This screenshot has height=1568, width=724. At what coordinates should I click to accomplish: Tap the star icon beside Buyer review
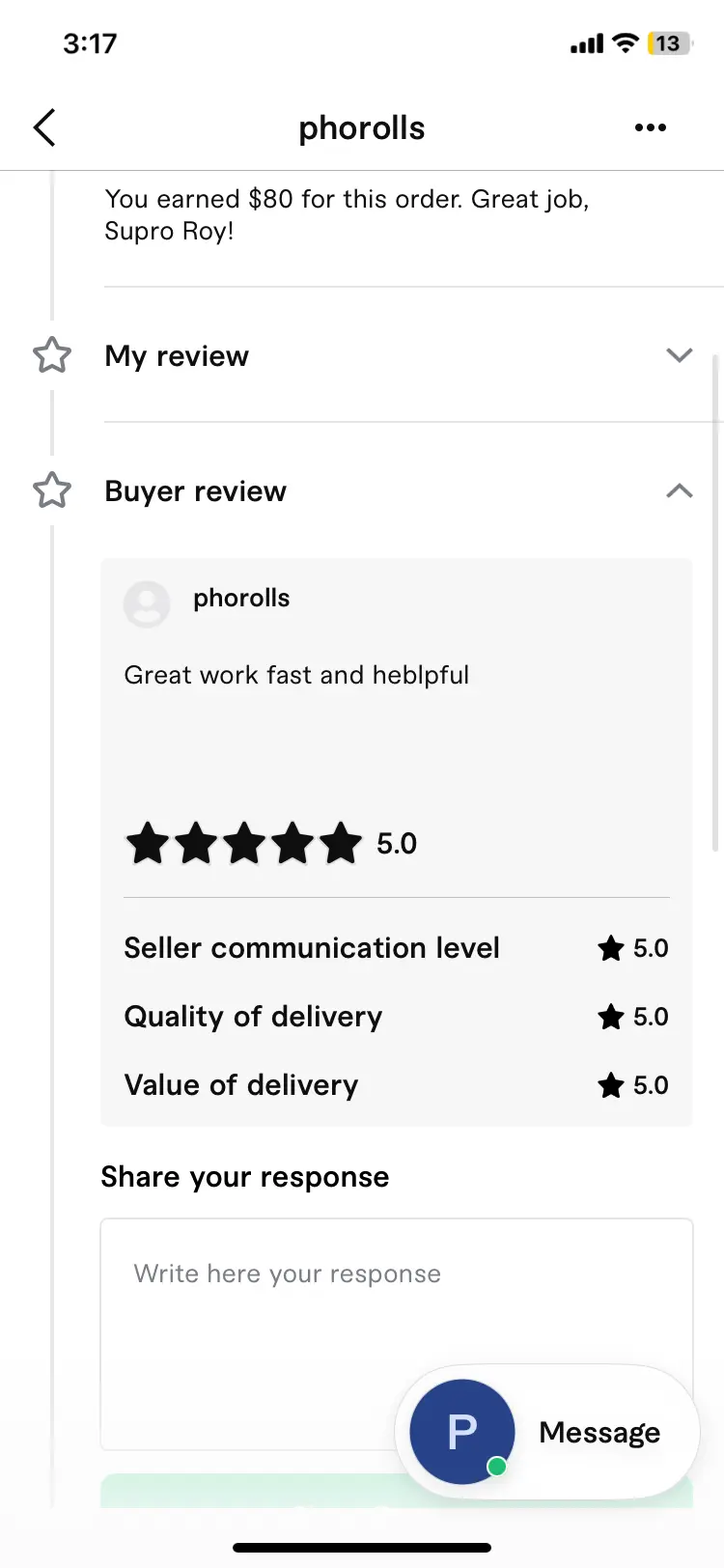pyautogui.click(x=52, y=490)
